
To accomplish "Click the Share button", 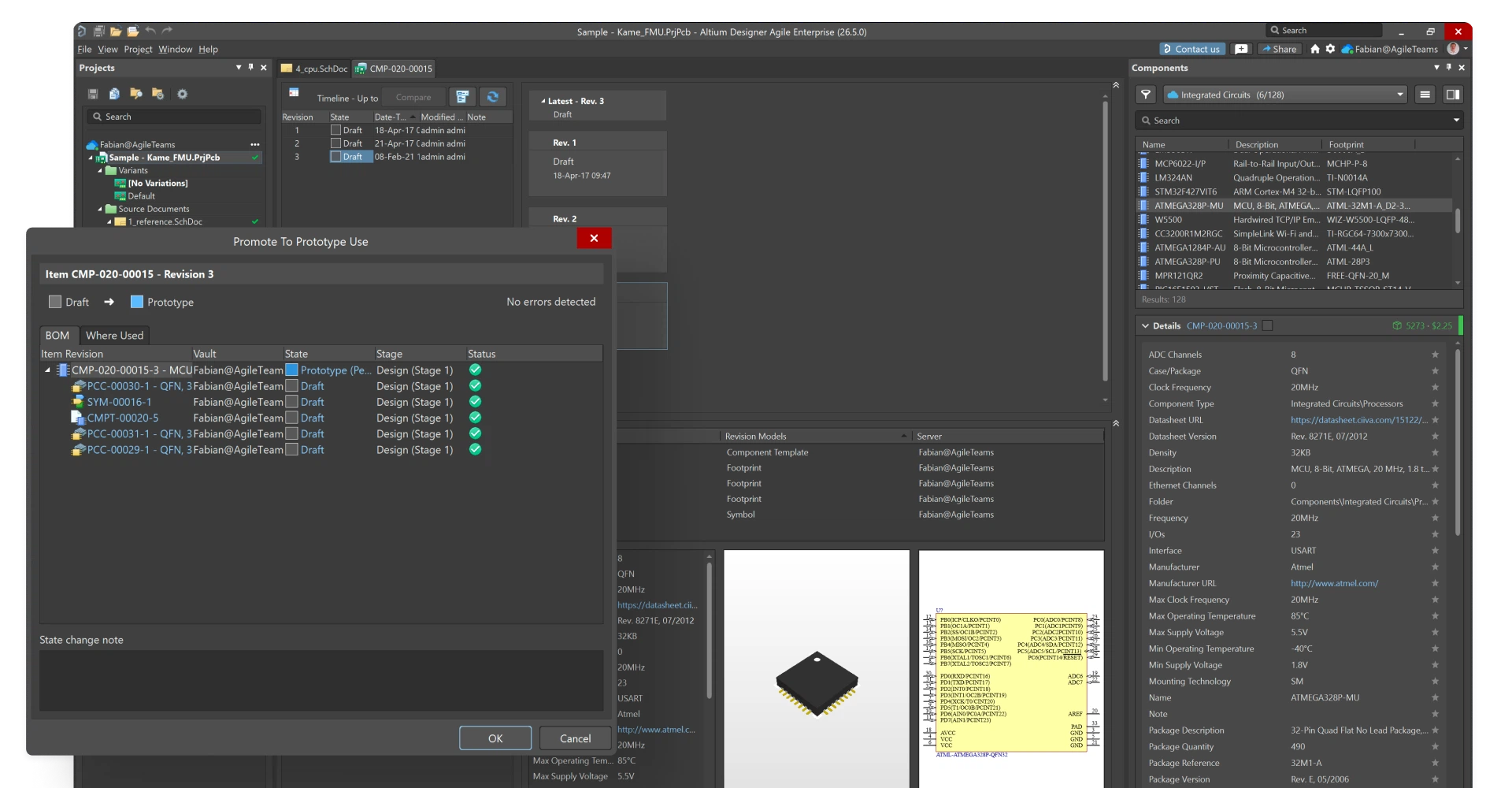I will tap(1279, 49).
